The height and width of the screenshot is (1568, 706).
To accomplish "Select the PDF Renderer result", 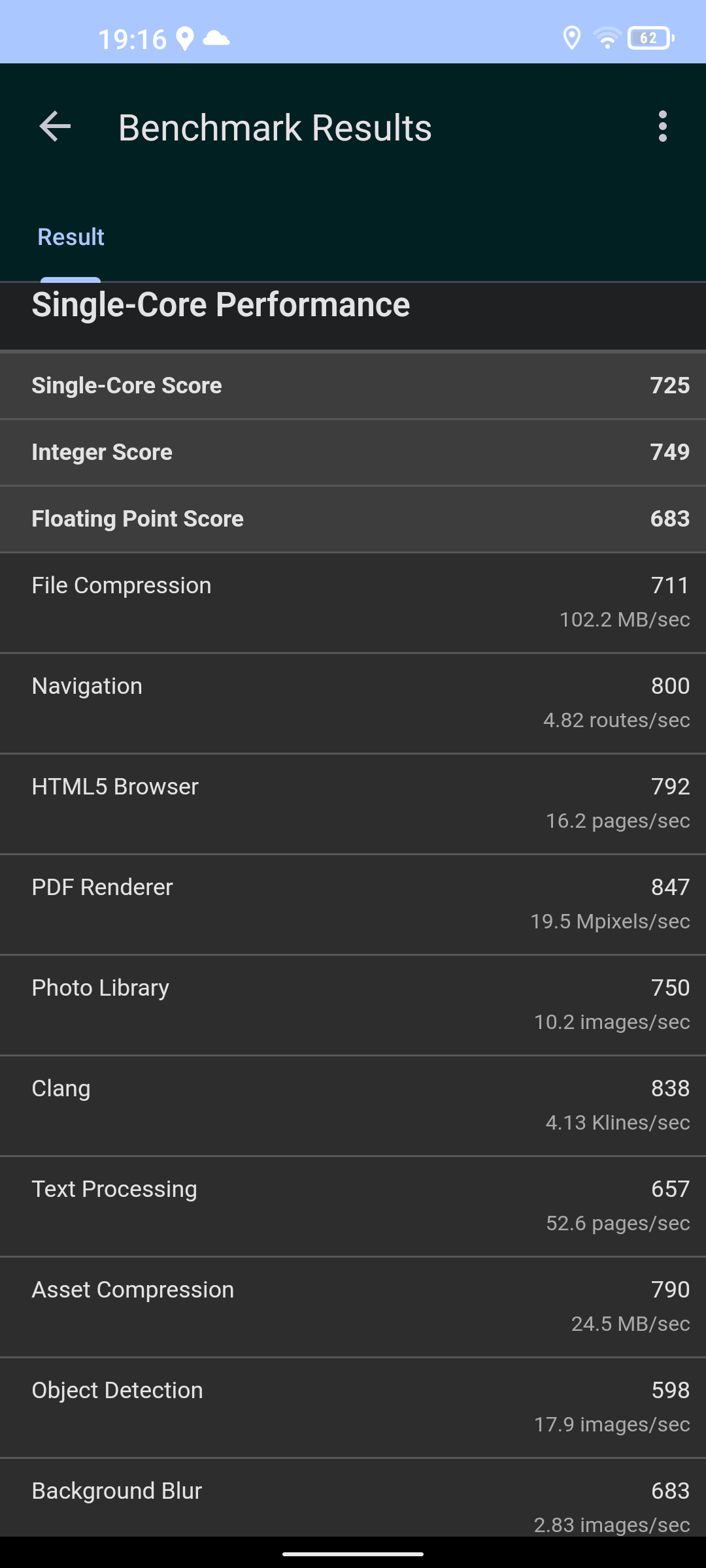I will tap(353, 904).
